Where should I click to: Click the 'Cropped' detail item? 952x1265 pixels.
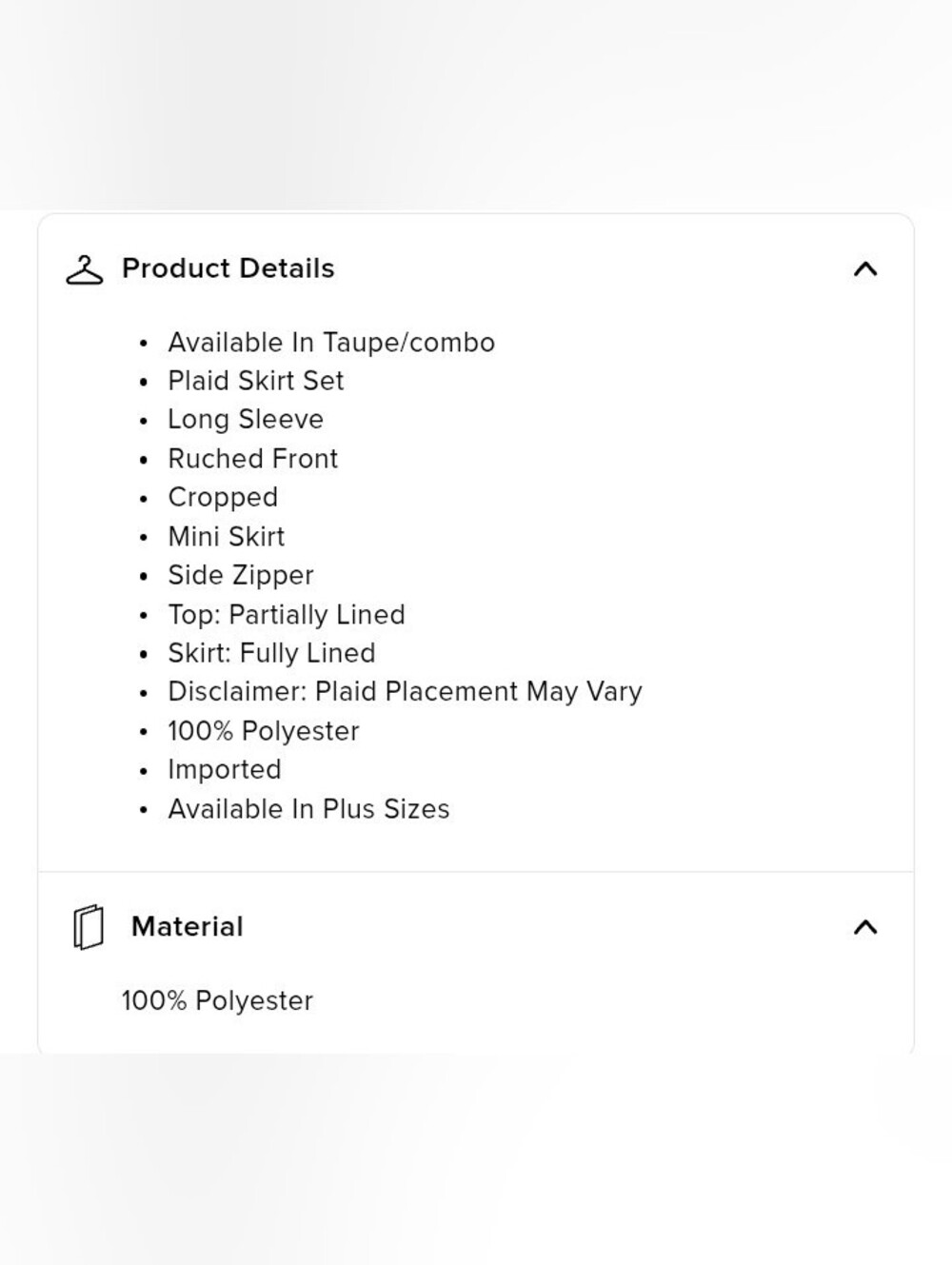[x=223, y=498]
